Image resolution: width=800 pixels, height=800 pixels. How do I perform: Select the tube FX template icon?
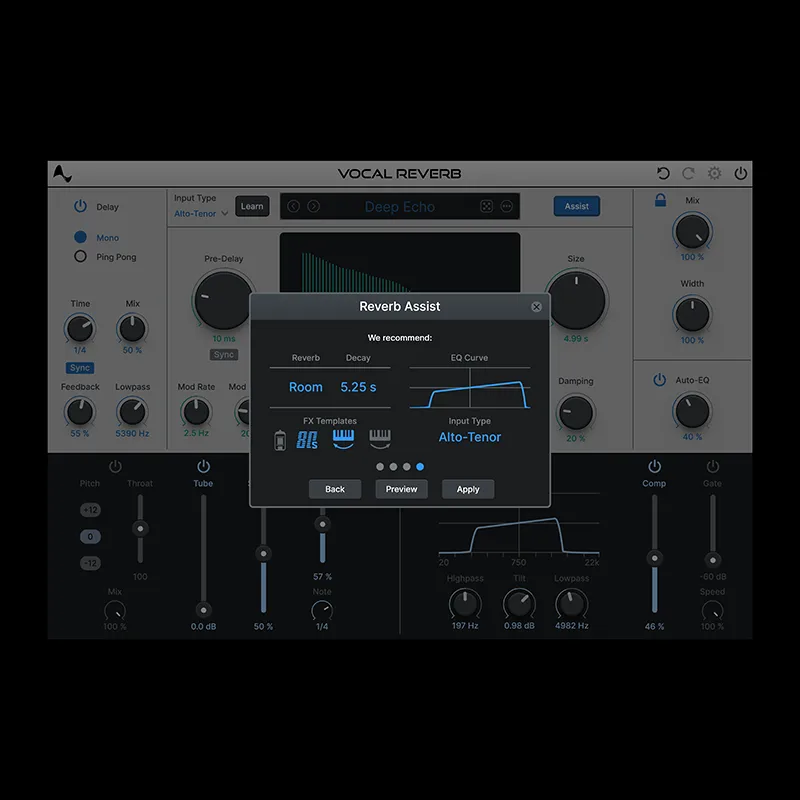coord(280,440)
